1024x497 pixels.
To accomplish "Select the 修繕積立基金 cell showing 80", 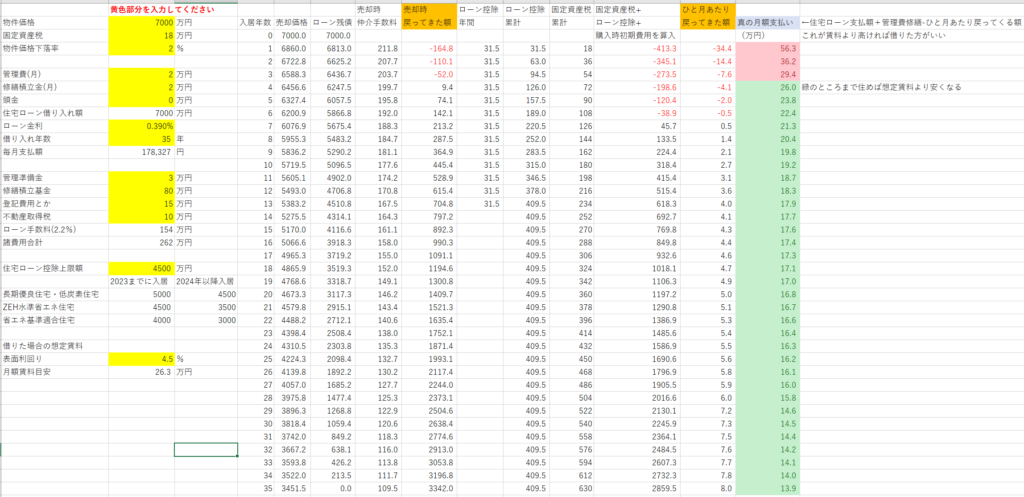I will pyautogui.click(x=143, y=191).
